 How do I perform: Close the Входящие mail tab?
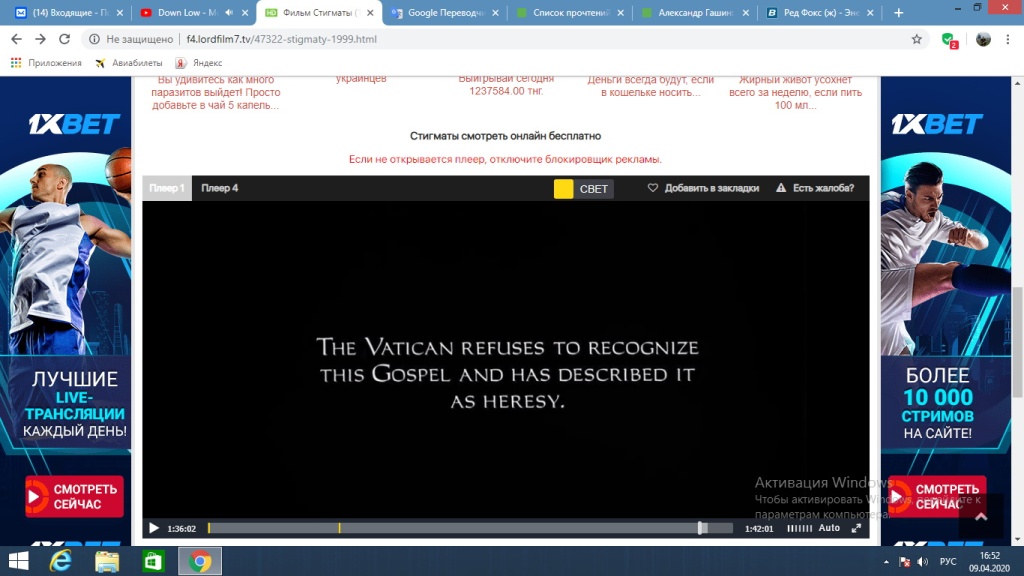click(x=120, y=12)
